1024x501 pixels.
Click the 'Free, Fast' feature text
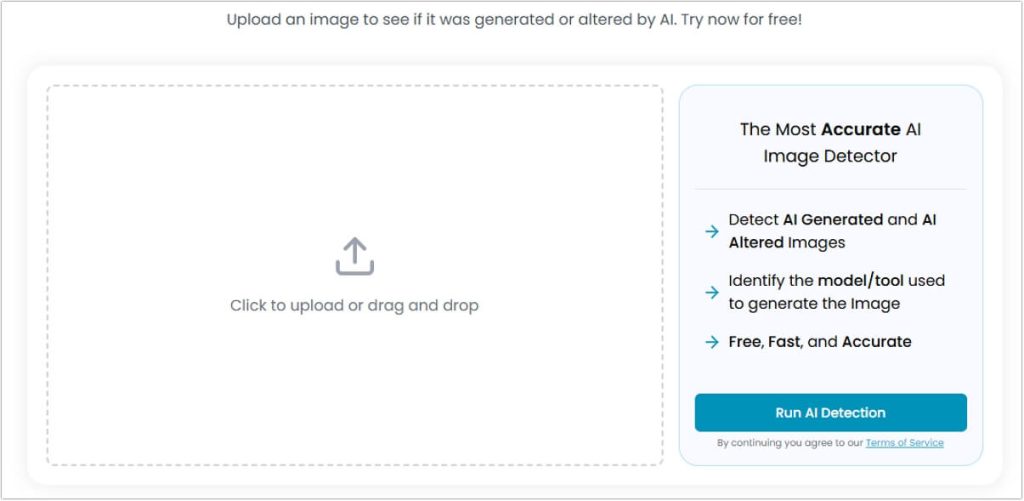click(764, 342)
